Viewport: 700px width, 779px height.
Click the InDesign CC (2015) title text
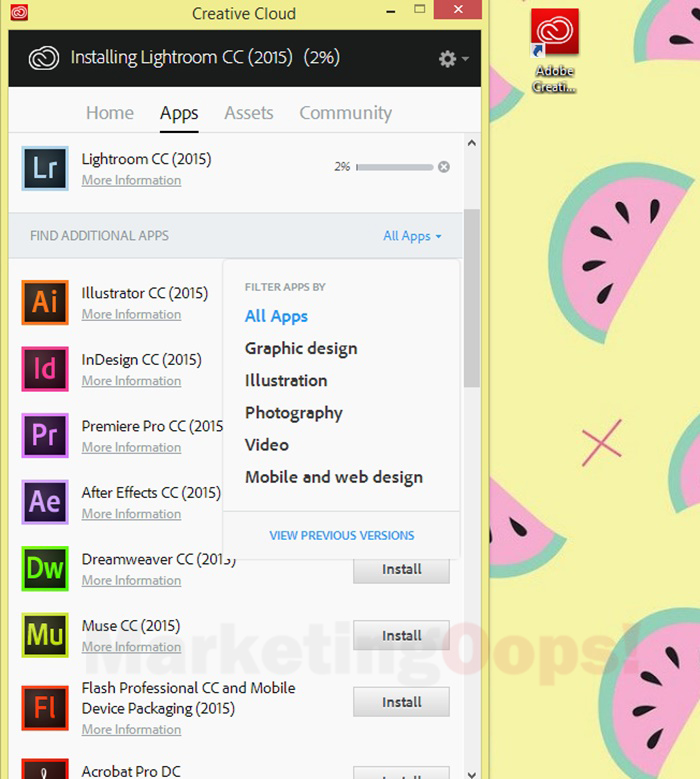tap(142, 360)
